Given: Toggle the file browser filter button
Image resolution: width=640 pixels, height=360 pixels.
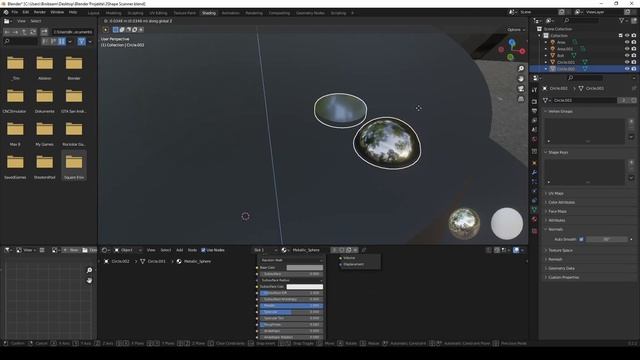Looking at the screenshot, I should tap(81, 41).
